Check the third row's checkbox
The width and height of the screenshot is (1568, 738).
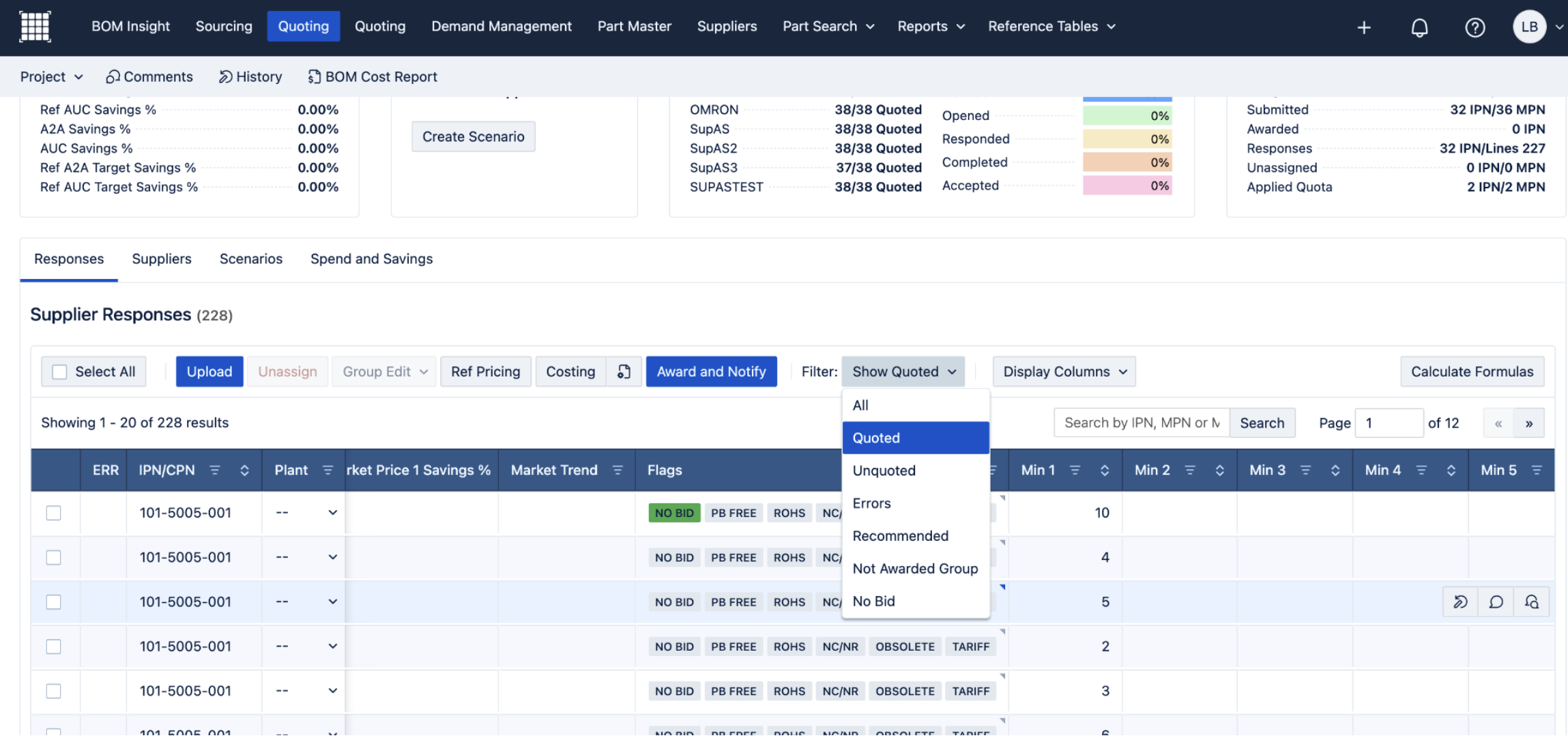tap(53, 602)
